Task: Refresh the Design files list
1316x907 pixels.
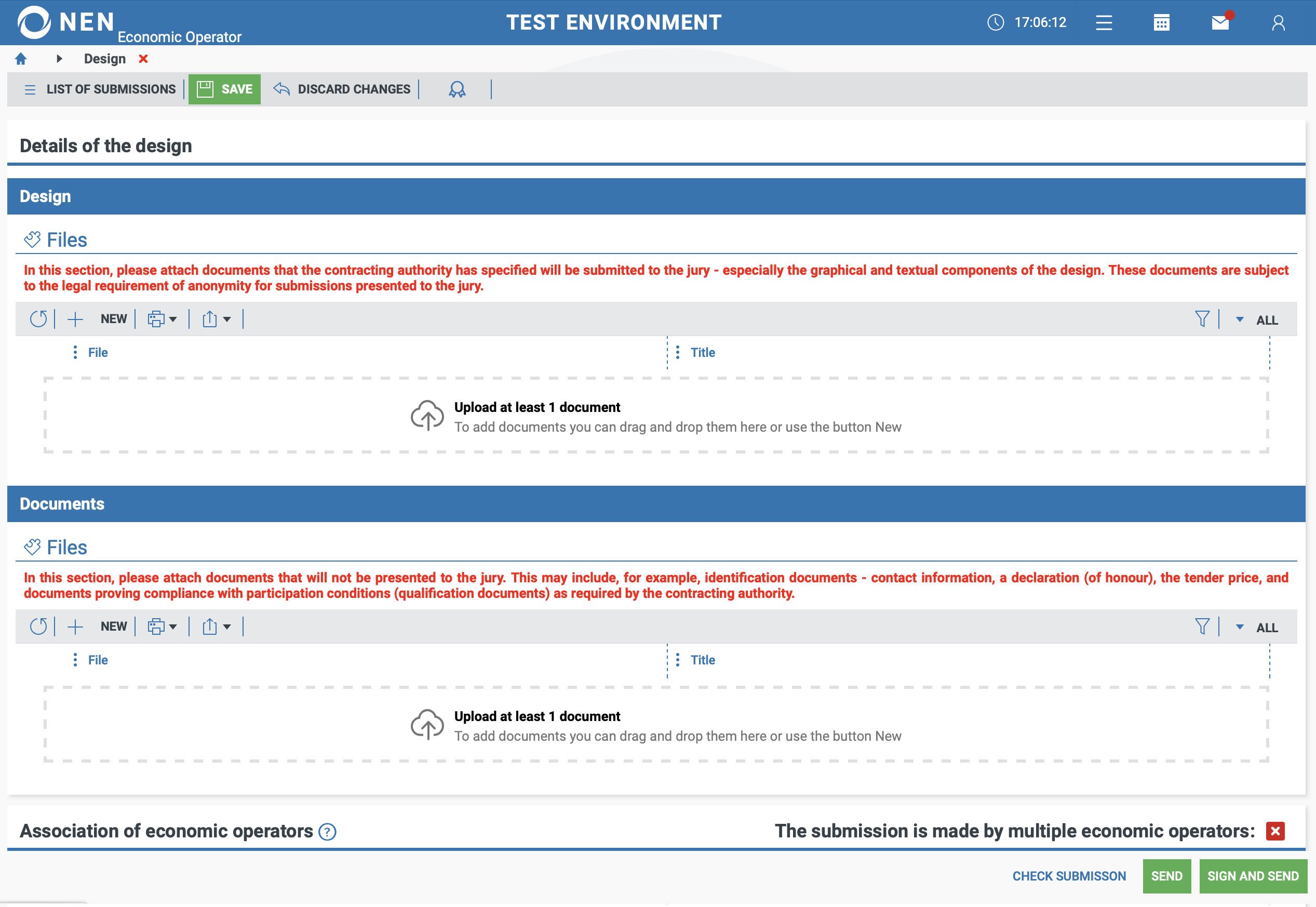Action: point(38,319)
